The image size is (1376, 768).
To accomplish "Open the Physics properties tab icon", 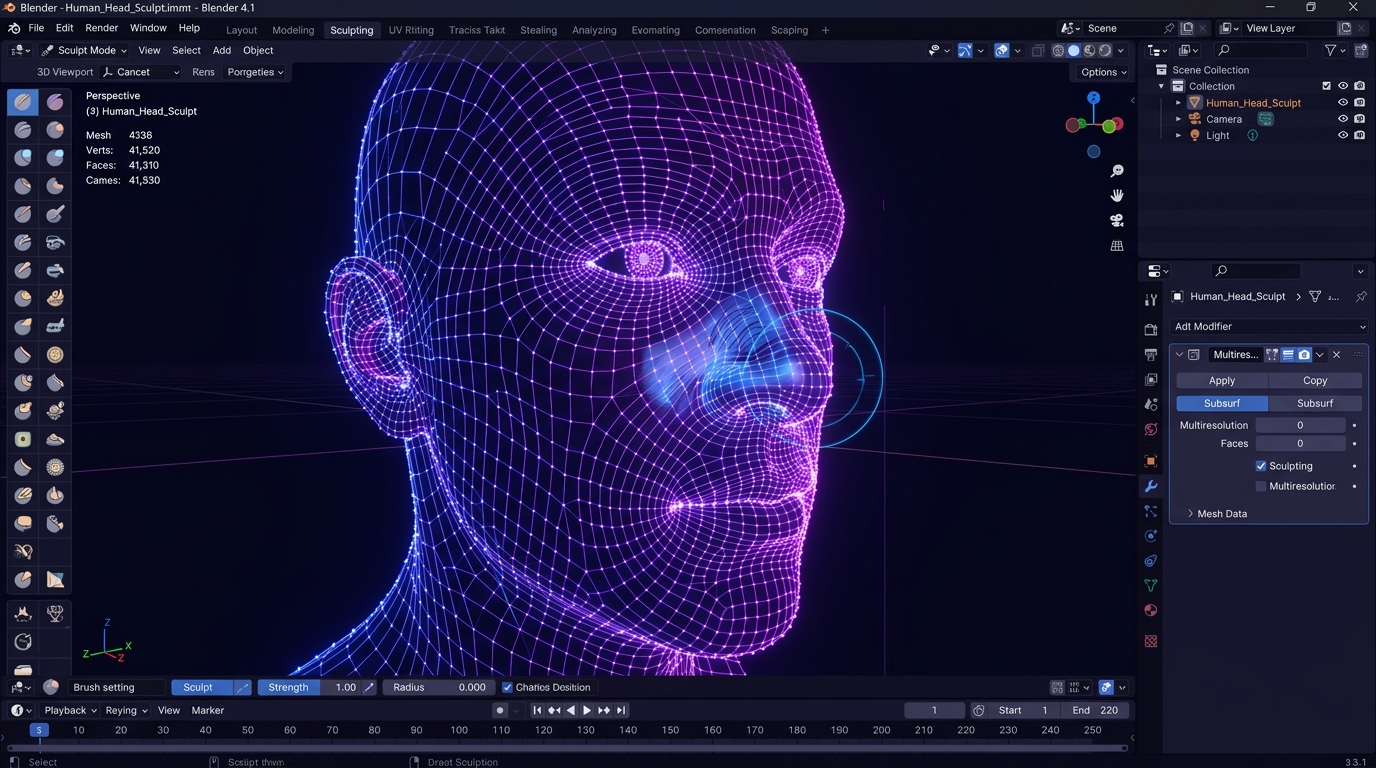I will point(1151,536).
